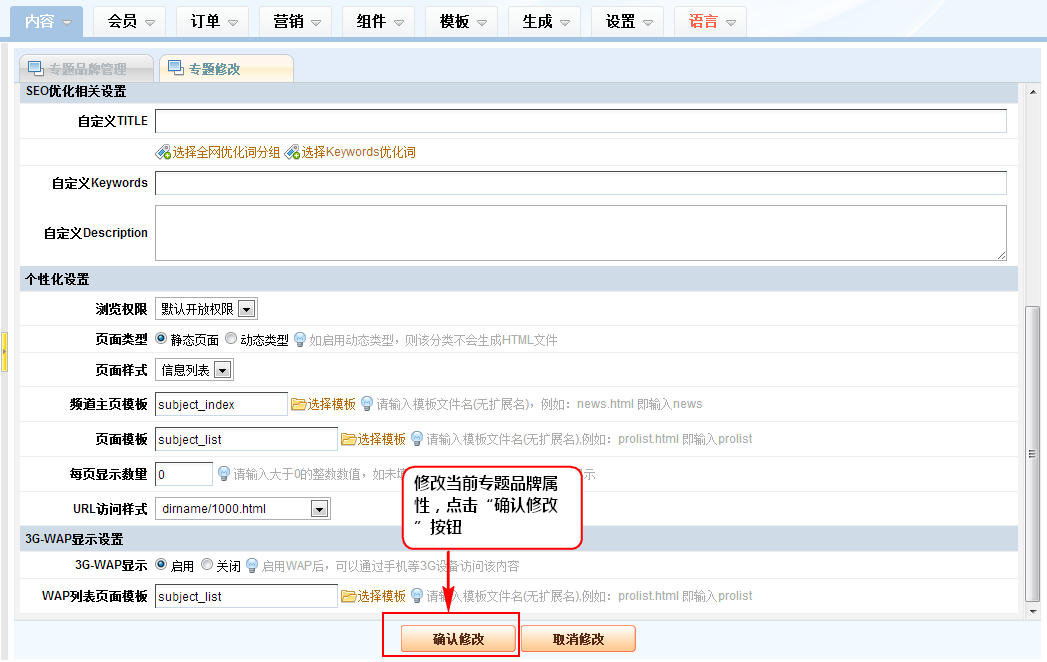Select the 动态类型 radio button

pos(231,339)
